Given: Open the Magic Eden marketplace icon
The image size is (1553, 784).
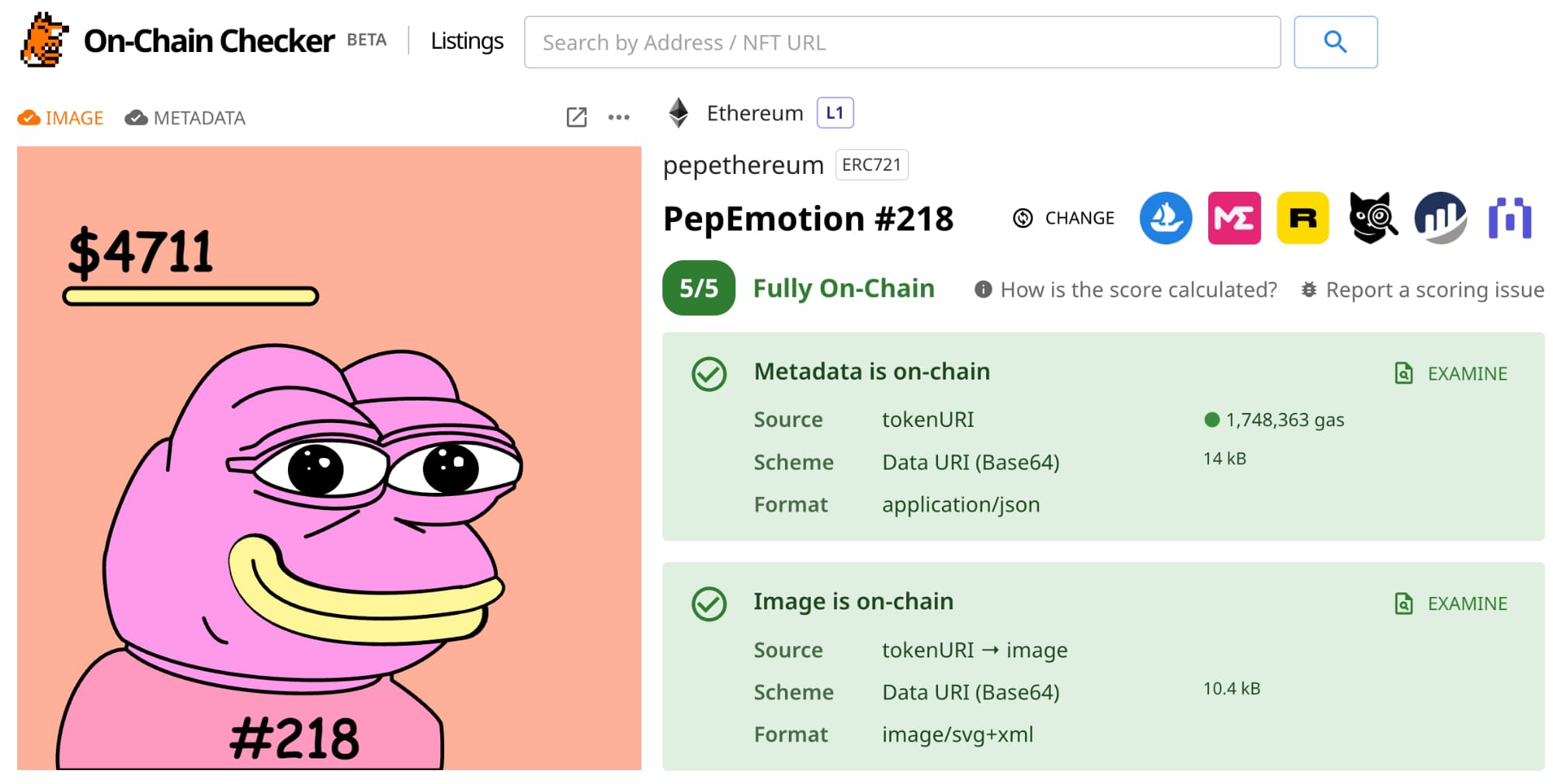Looking at the screenshot, I should point(1234,218).
